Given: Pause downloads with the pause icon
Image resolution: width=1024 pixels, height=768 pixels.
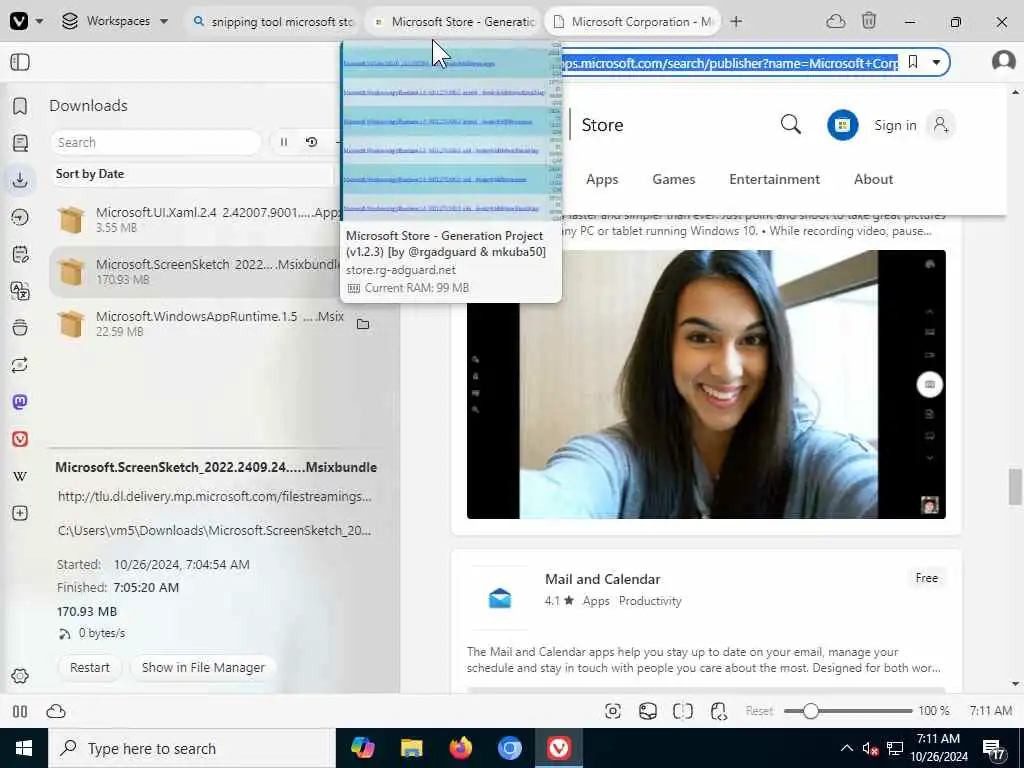Looking at the screenshot, I should (x=284, y=142).
